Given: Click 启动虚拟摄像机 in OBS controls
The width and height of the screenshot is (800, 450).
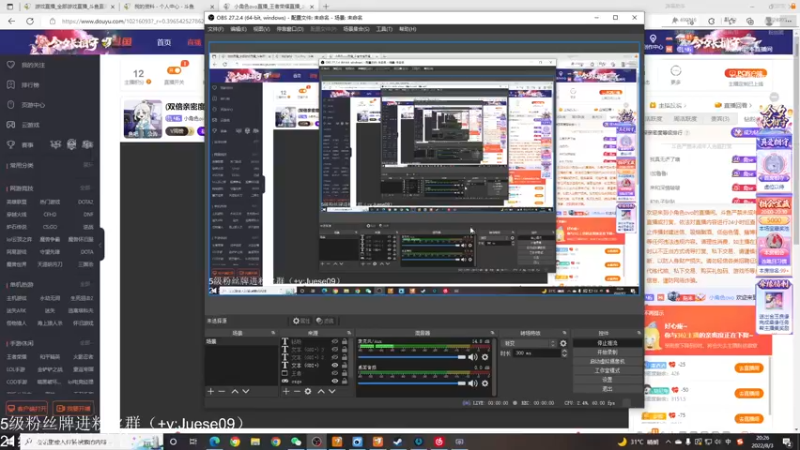Looking at the screenshot, I should pos(607,362).
